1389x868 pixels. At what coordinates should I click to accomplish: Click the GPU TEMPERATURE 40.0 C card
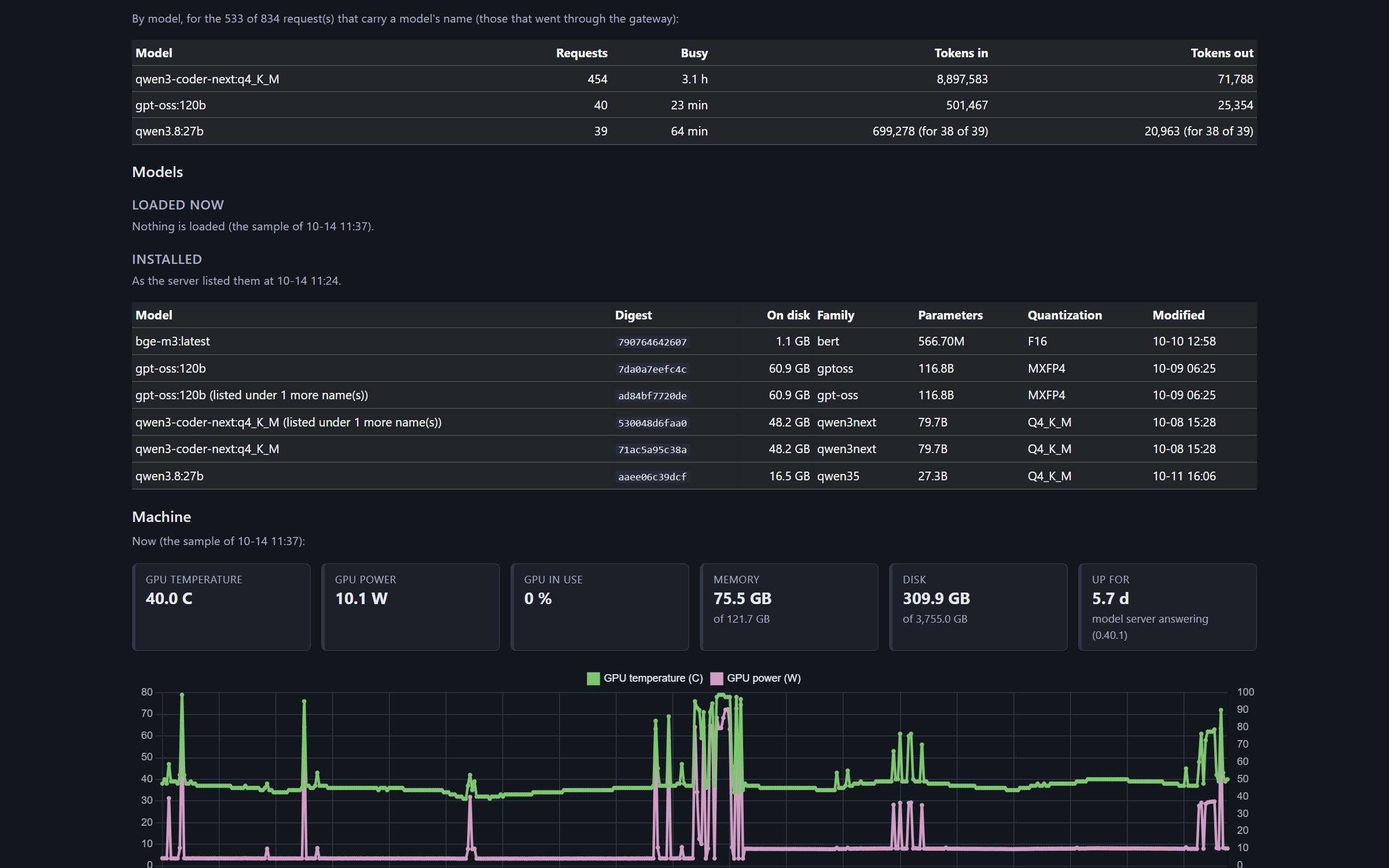coord(221,607)
